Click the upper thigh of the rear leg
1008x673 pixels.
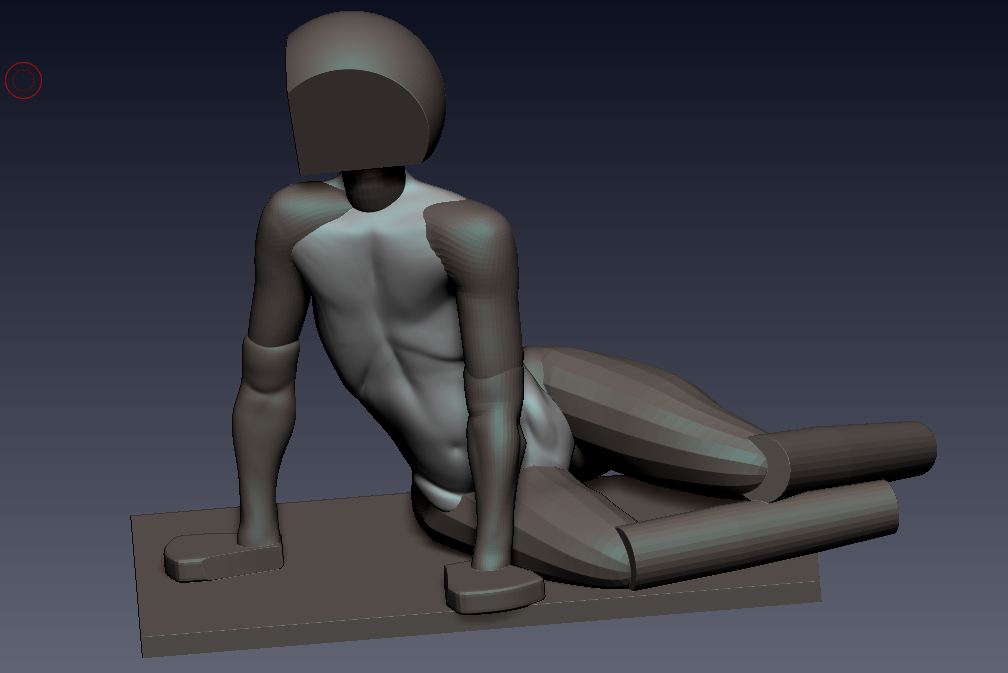(640, 410)
